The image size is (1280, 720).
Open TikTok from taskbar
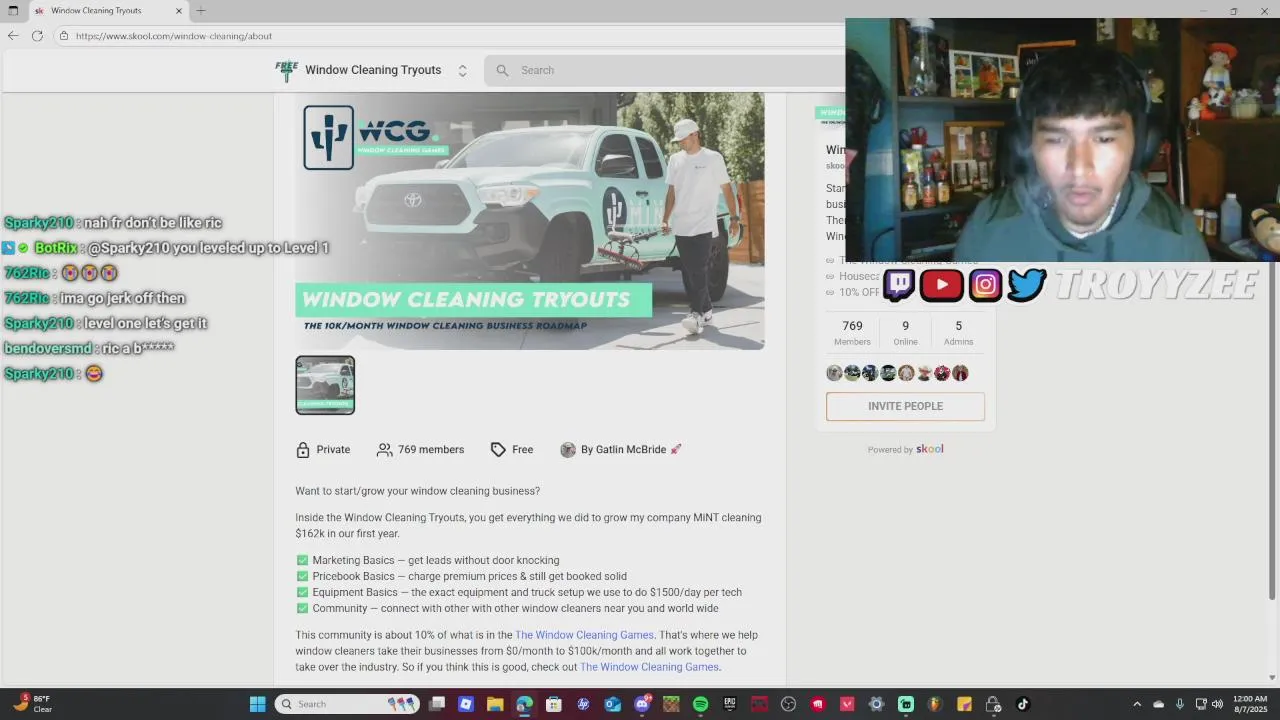[x=1022, y=704]
